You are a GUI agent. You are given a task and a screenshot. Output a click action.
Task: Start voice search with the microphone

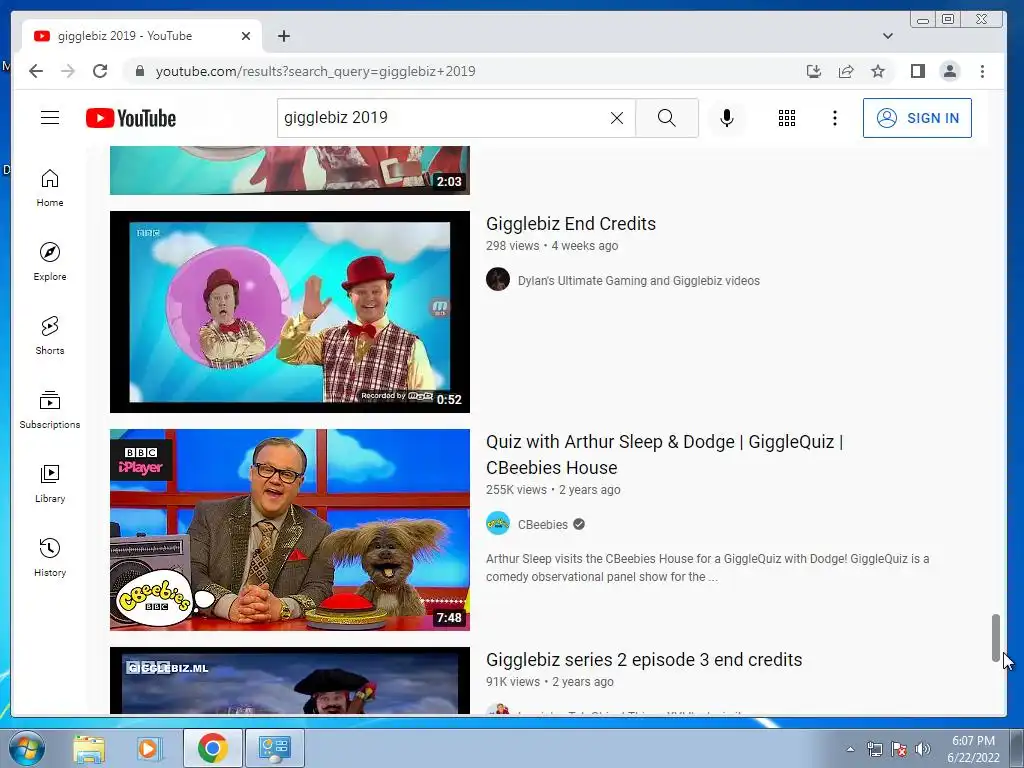[726, 118]
